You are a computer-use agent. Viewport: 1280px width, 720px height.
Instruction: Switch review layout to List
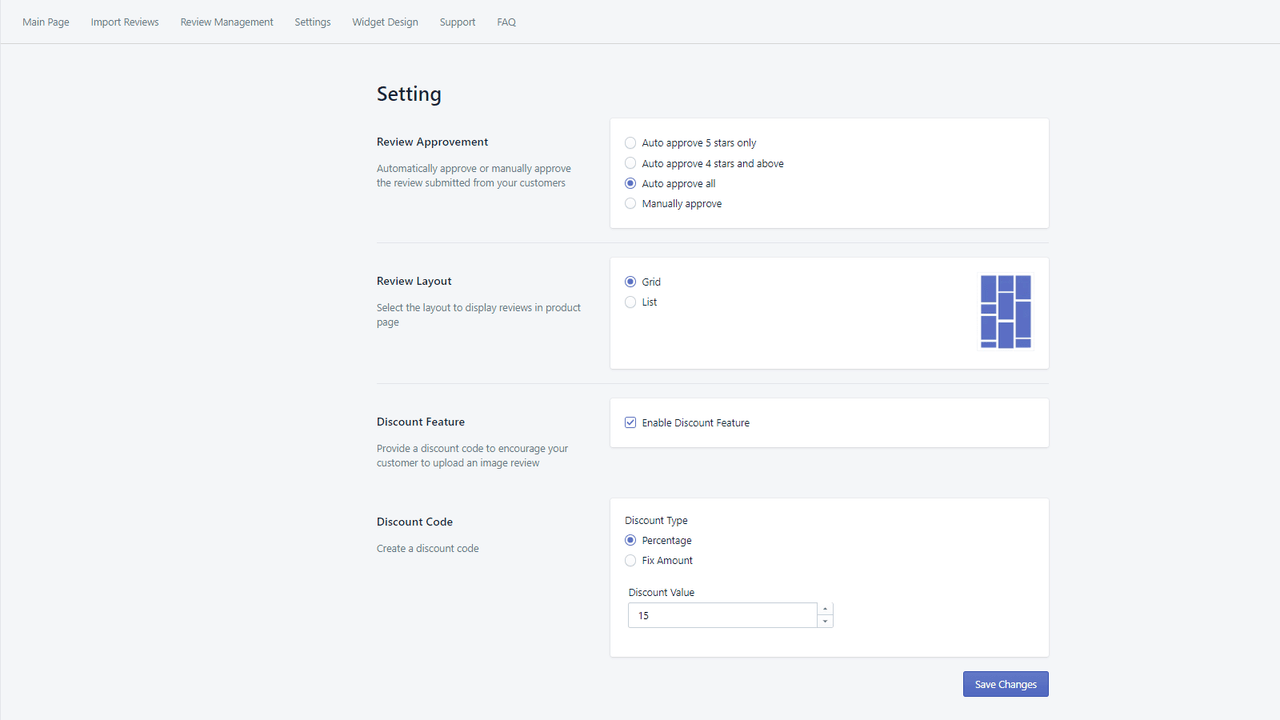point(630,302)
